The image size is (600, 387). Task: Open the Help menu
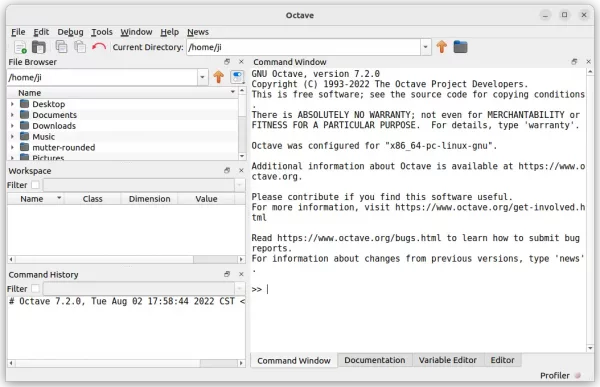[x=170, y=32]
